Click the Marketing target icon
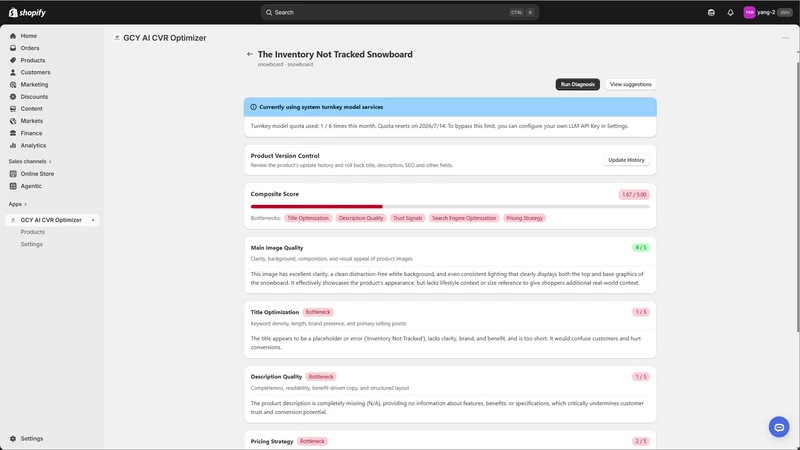 point(13,85)
